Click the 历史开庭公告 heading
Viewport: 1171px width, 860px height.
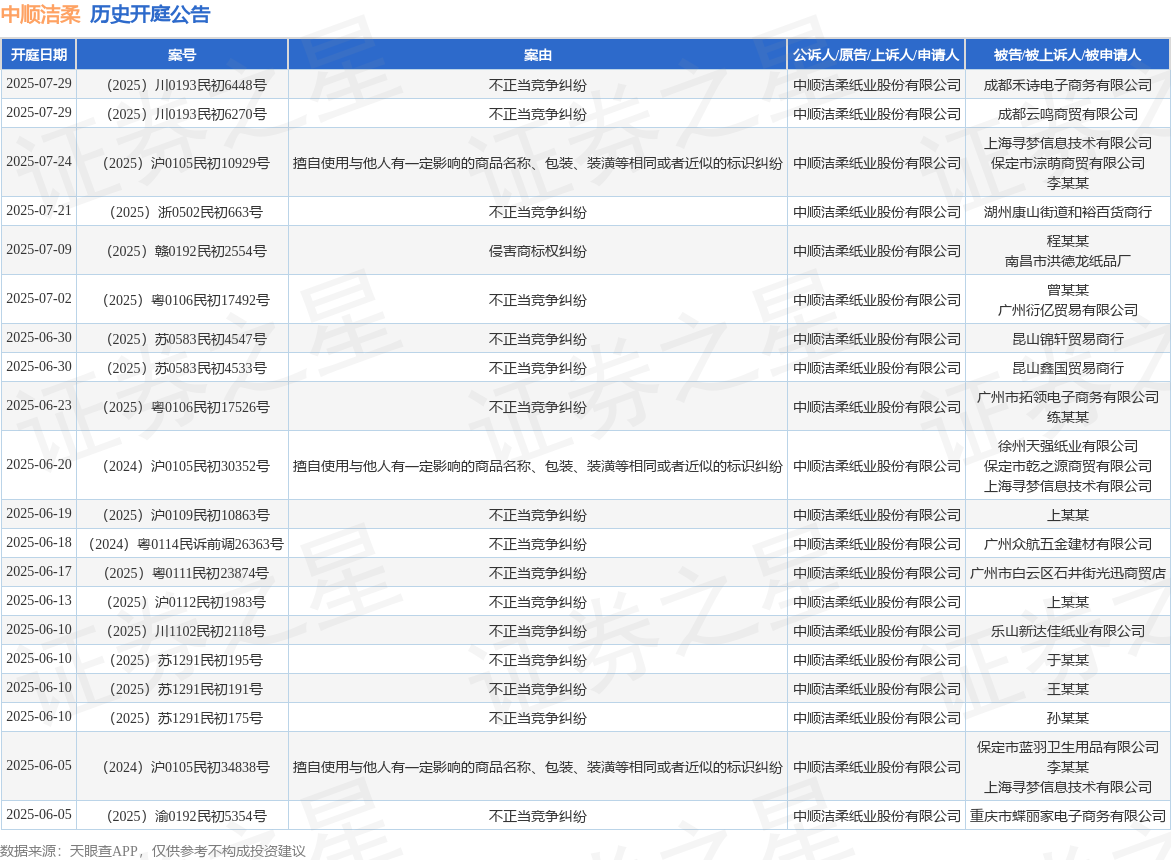(x=150, y=14)
